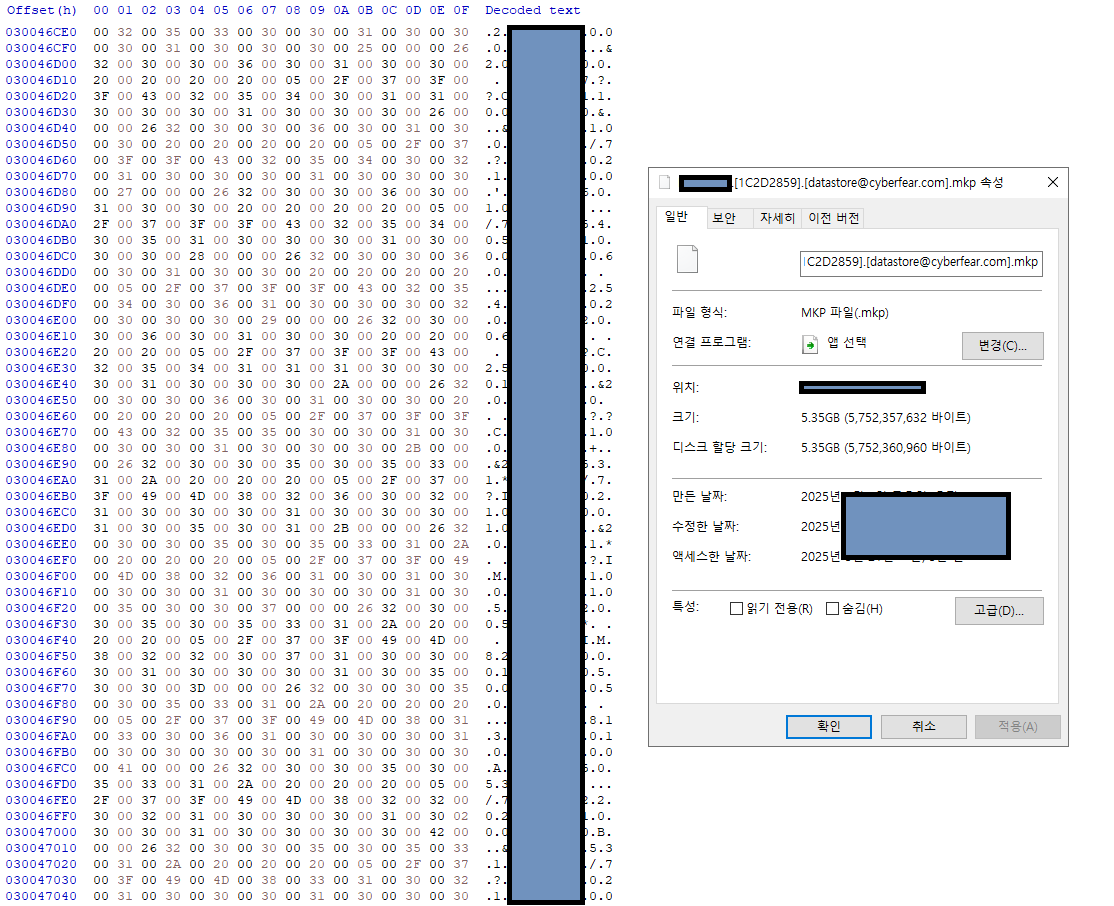Screen dimensions: 1114x906
Task: Open advanced attributes via 고급(D)... button
Action: point(999,610)
